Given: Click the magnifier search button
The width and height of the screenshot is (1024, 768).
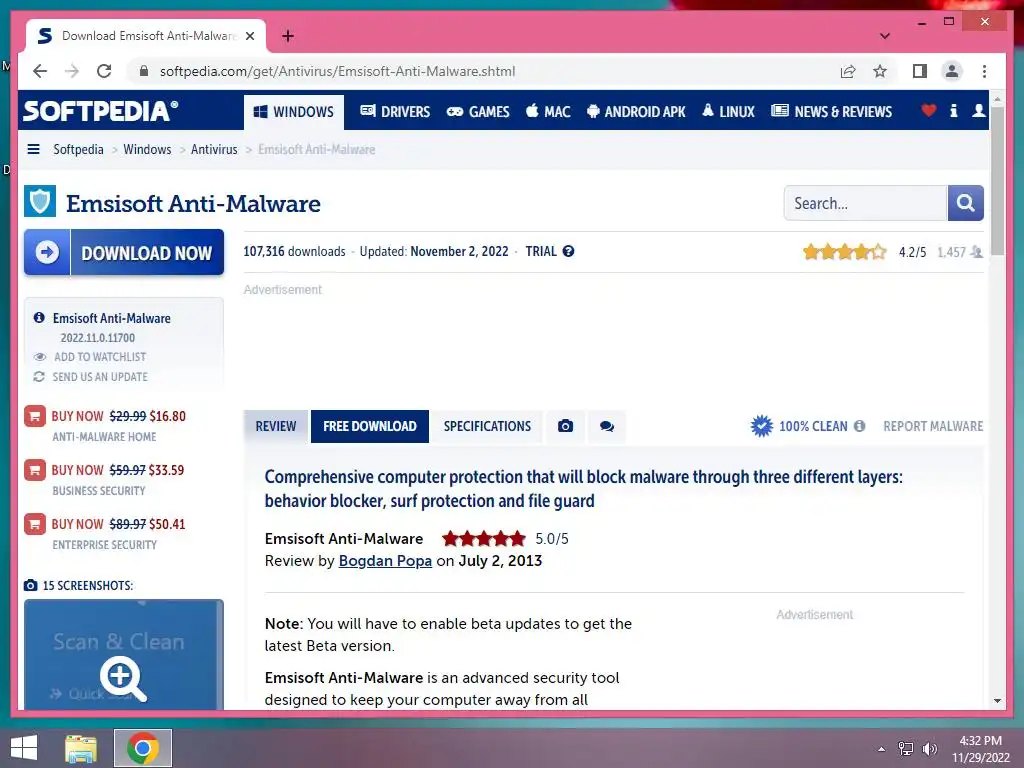Looking at the screenshot, I should 965,203.
